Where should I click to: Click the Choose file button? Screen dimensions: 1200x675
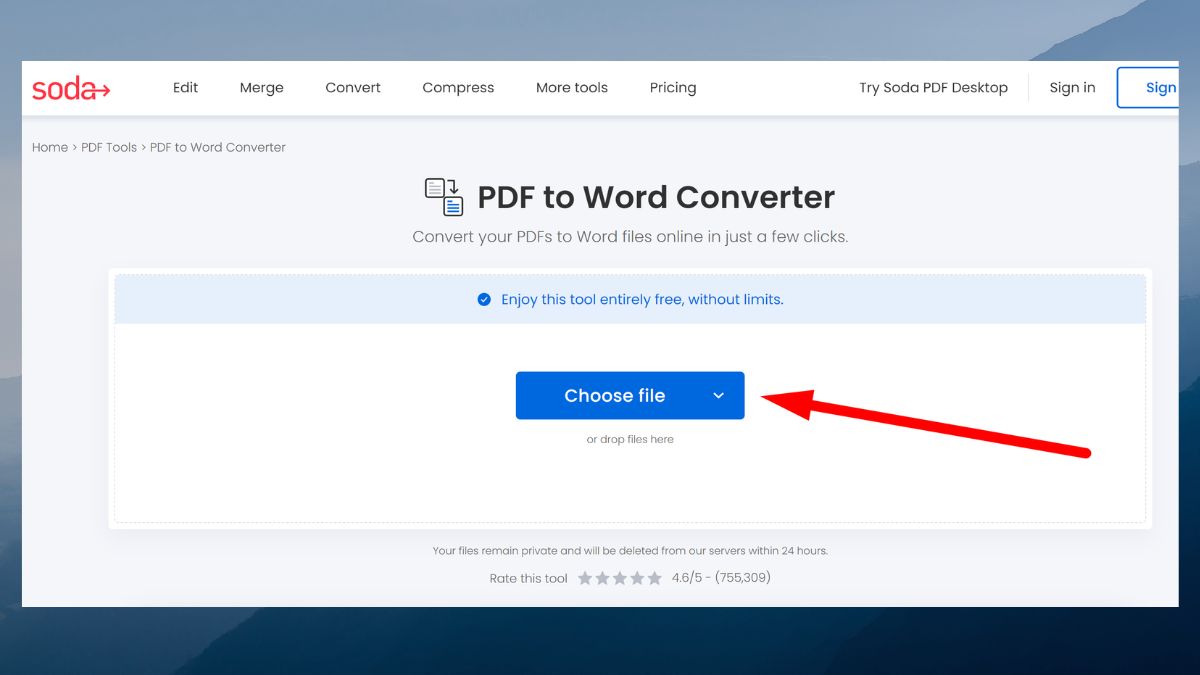tap(614, 396)
